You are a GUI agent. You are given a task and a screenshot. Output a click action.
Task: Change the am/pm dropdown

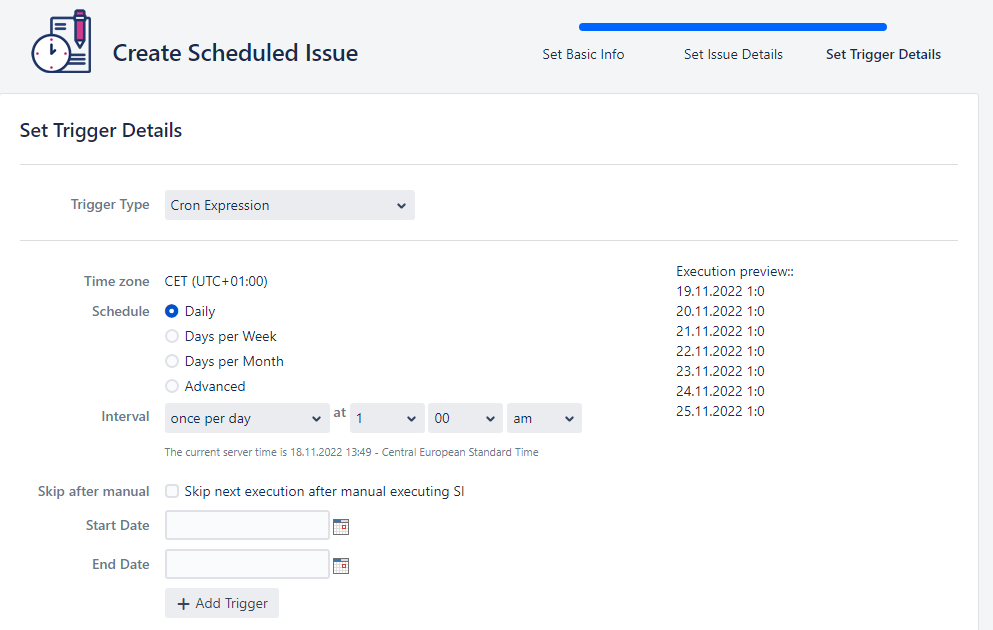[544, 418]
